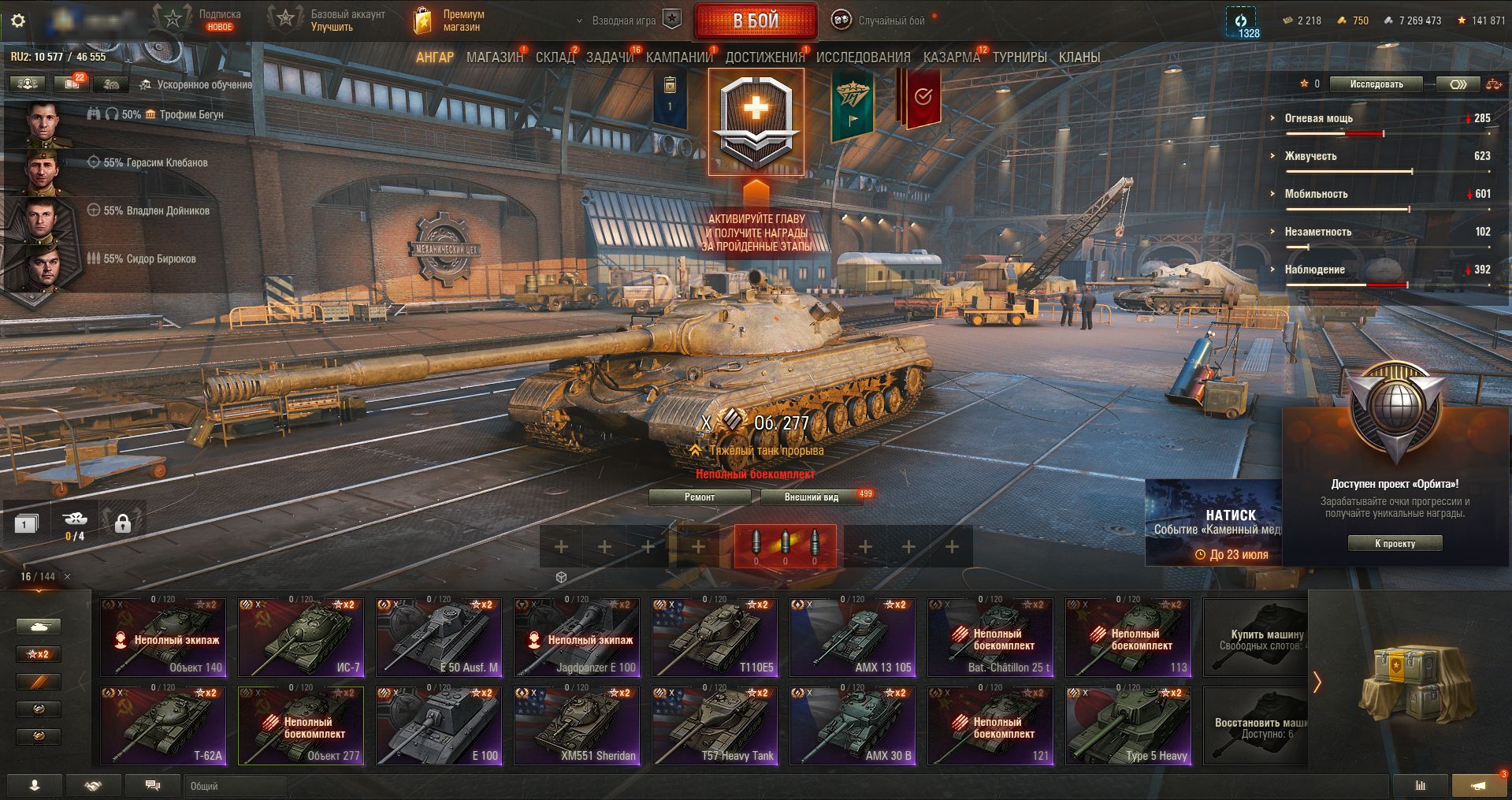Open barracks crew icon above commander

click(28, 84)
